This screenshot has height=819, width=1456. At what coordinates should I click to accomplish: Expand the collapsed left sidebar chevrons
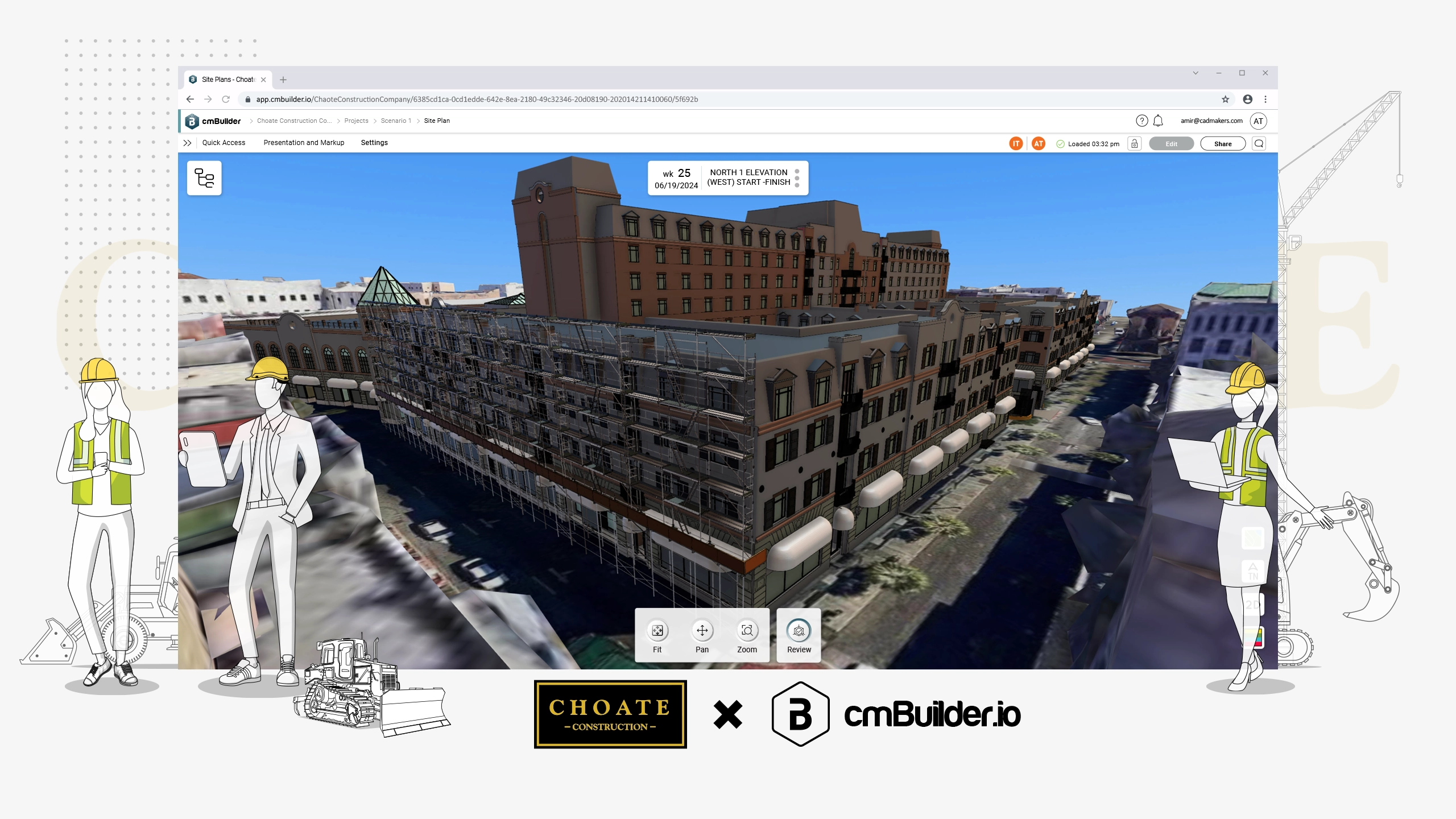pos(188,143)
